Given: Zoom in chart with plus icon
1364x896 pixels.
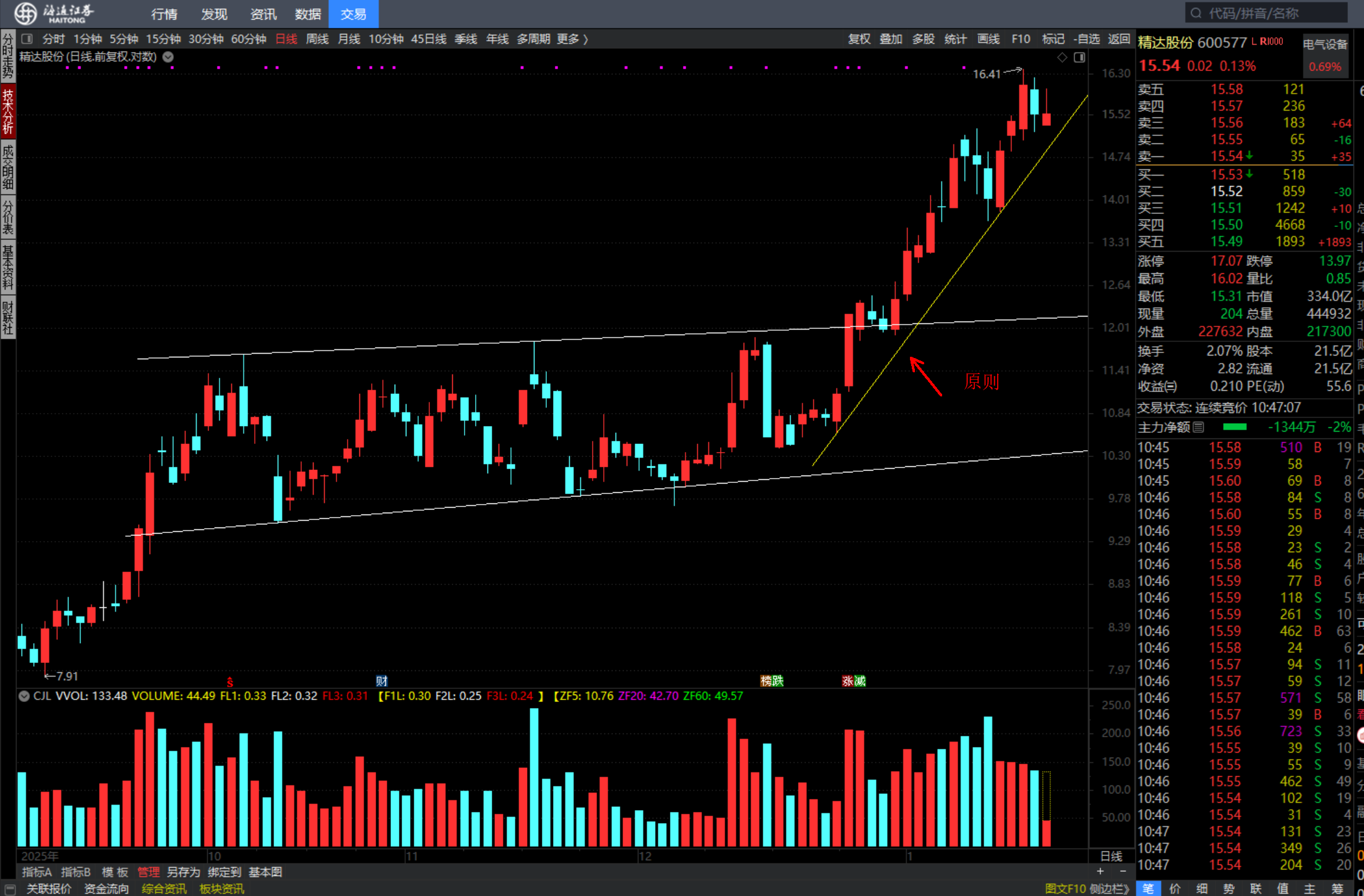Looking at the screenshot, I should pyautogui.click(x=1100, y=871).
